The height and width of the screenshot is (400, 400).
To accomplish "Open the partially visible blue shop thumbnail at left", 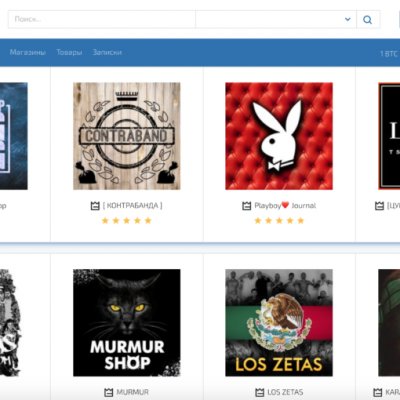I will [x=14, y=136].
